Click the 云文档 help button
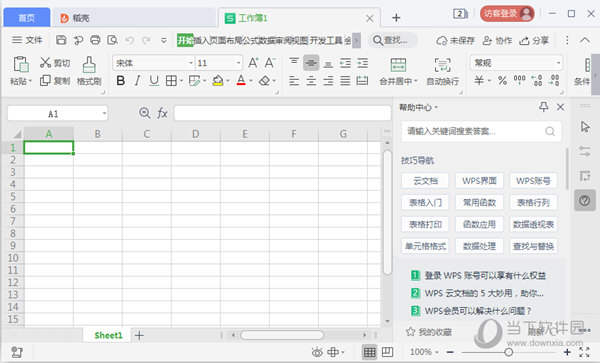Screen dimensions: 600x363 coord(425,181)
